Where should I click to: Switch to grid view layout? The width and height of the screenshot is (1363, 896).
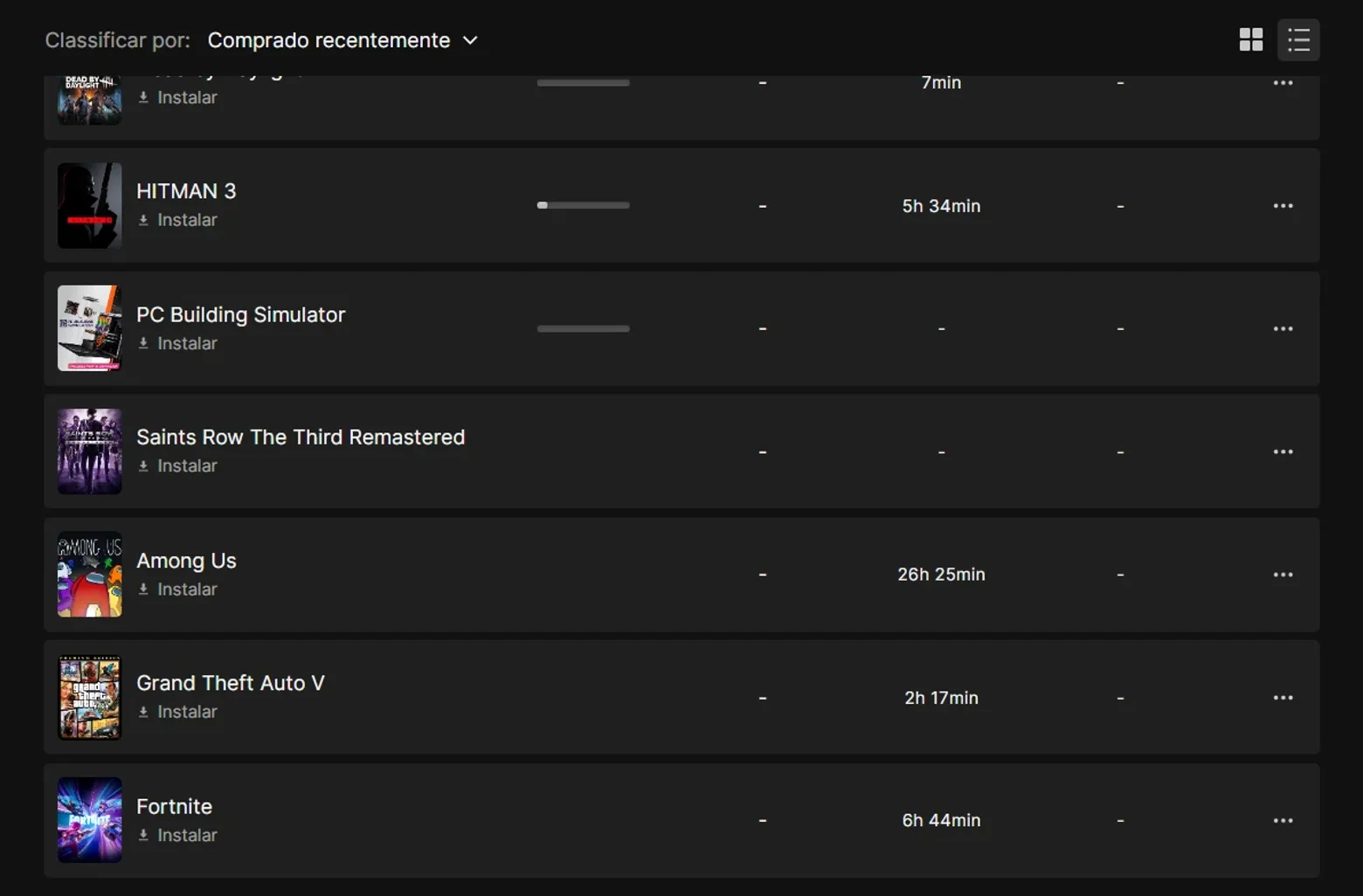(1251, 39)
